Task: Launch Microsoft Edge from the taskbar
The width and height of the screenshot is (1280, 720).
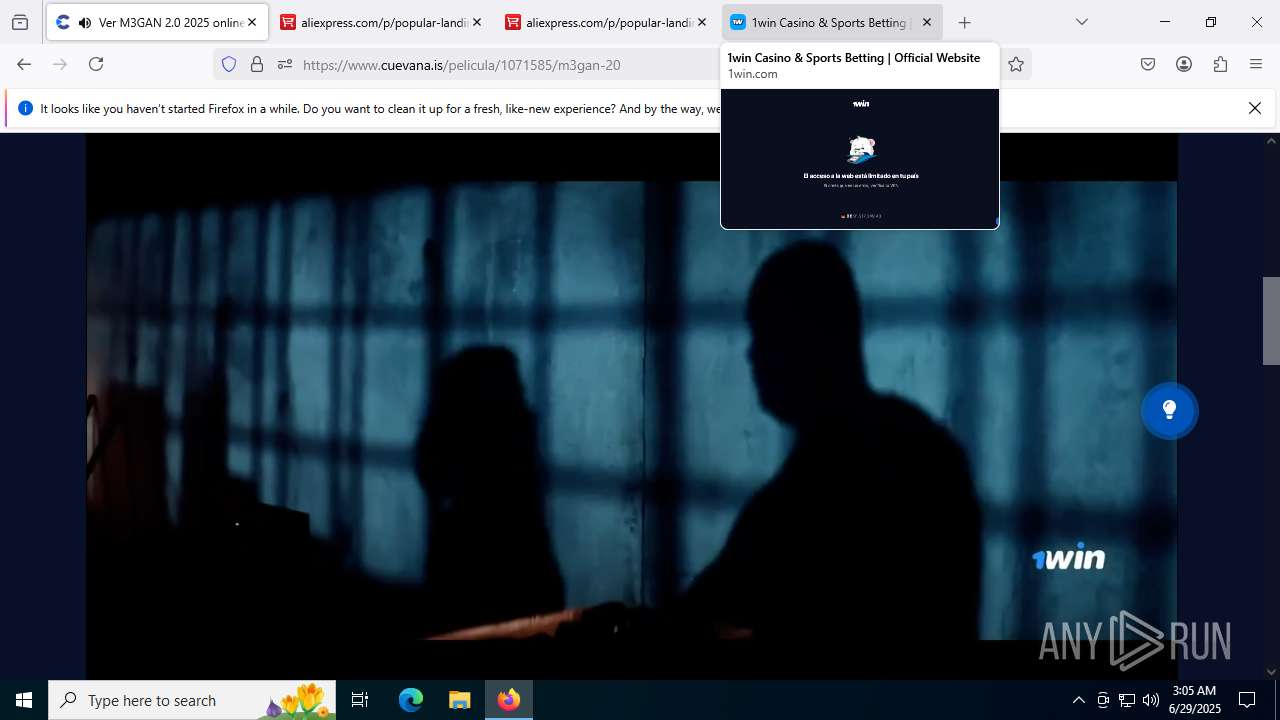Action: click(x=411, y=700)
